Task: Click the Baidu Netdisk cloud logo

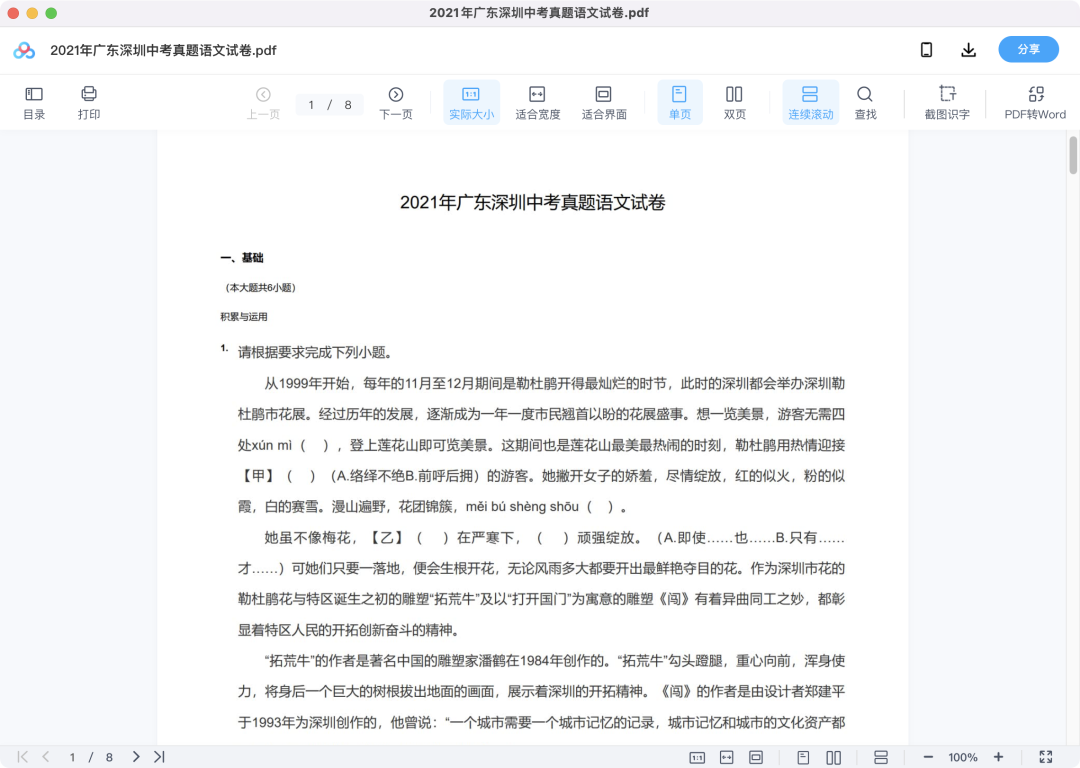Action: click(x=24, y=50)
